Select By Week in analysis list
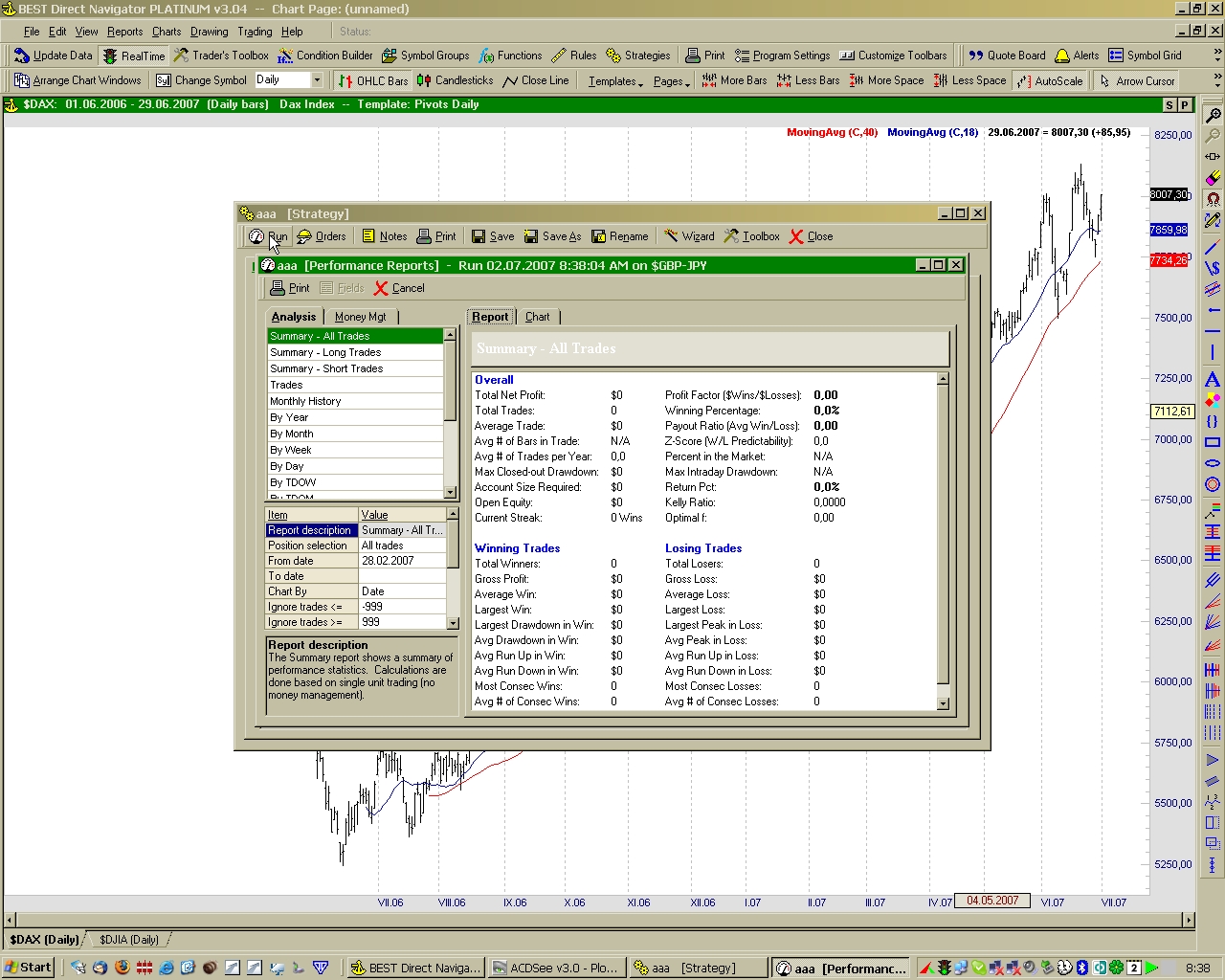1225x980 pixels. pyautogui.click(x=355, y=450)
